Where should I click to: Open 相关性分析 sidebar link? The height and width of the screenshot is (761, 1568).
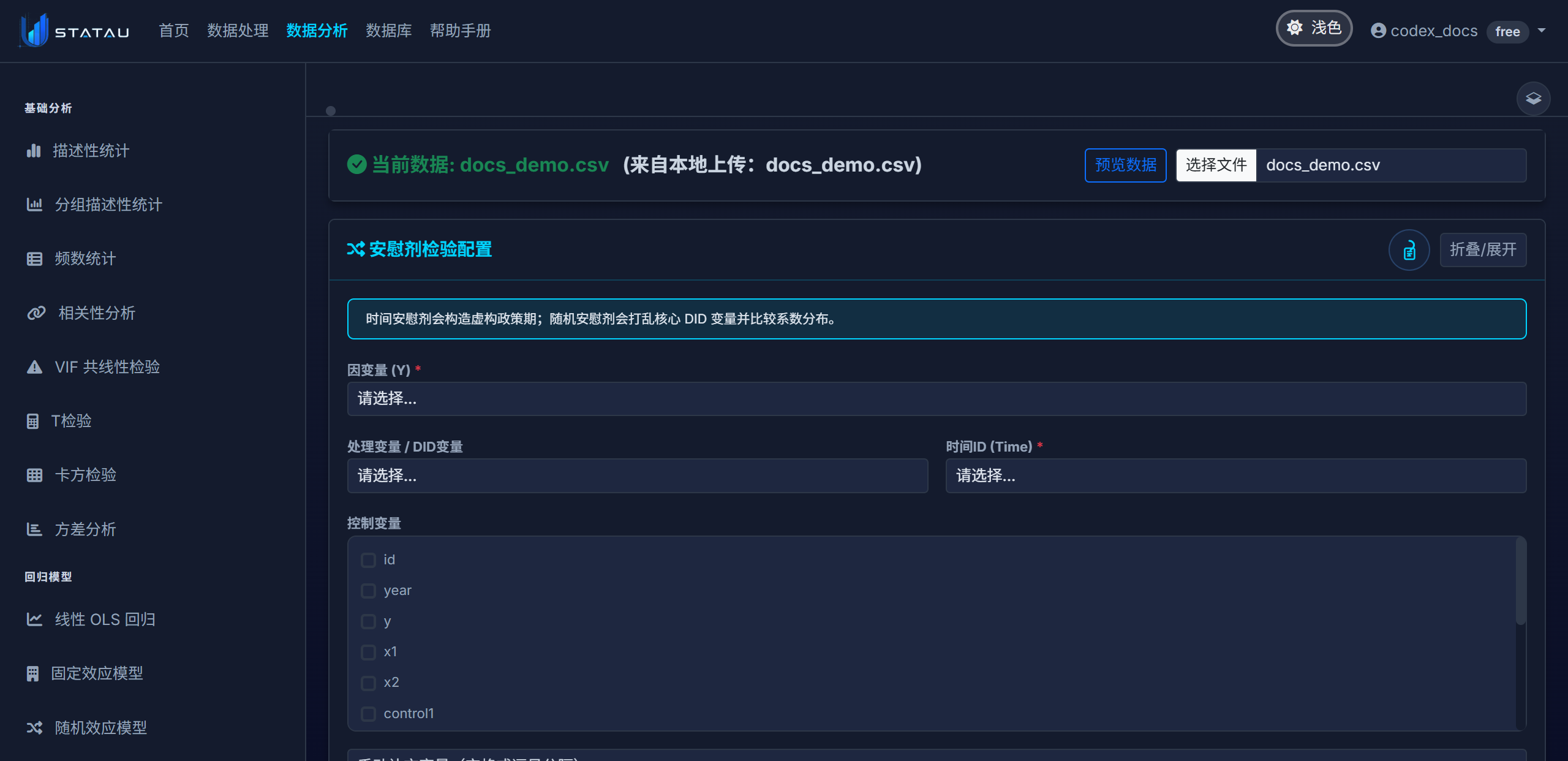[x=97, y=313]
